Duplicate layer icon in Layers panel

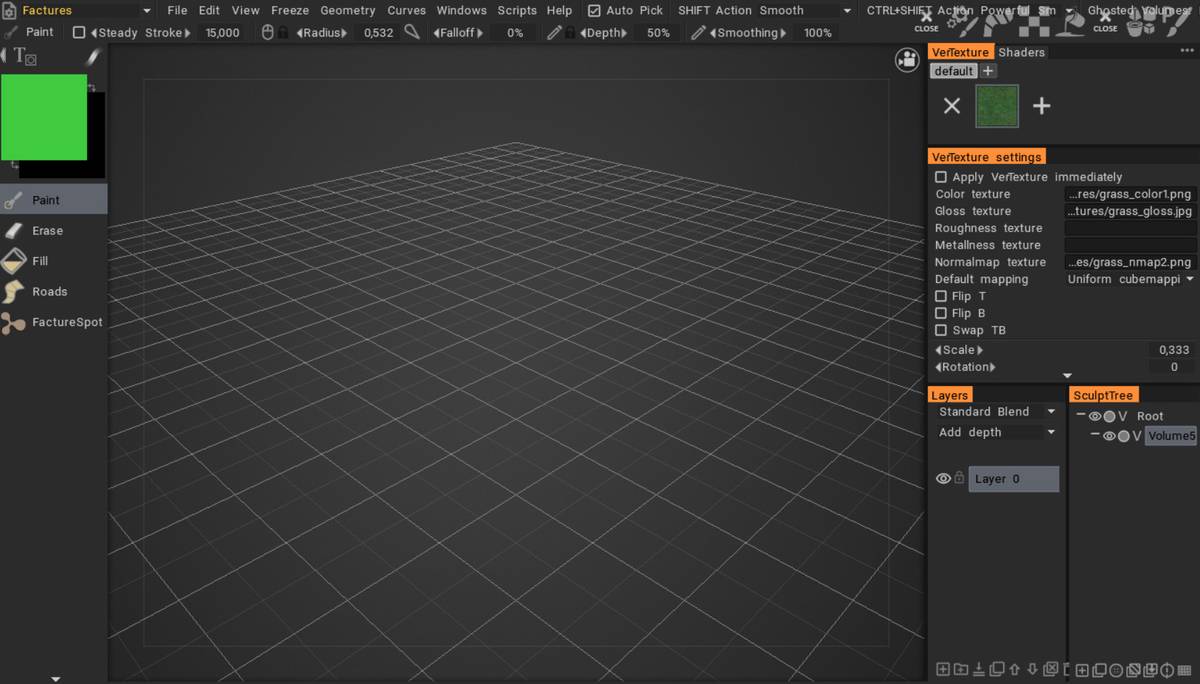(x=997, y=669)
